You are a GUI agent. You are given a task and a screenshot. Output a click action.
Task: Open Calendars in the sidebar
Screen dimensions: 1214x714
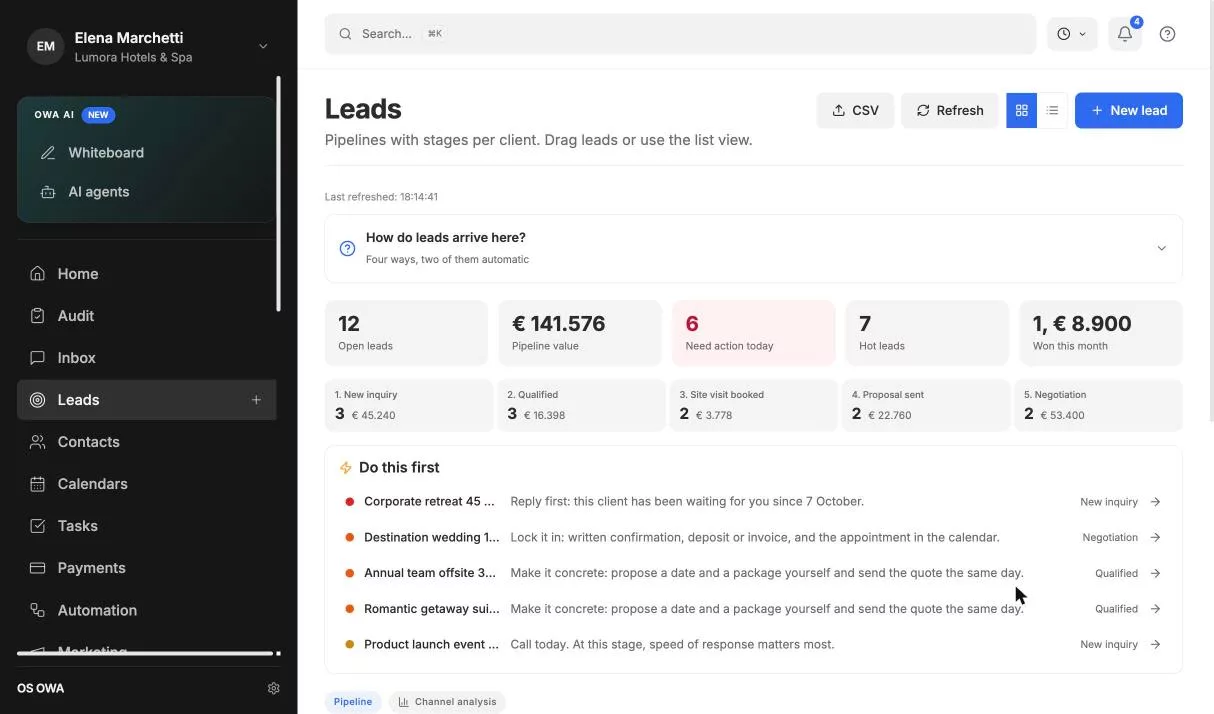(x=146, y=484)
